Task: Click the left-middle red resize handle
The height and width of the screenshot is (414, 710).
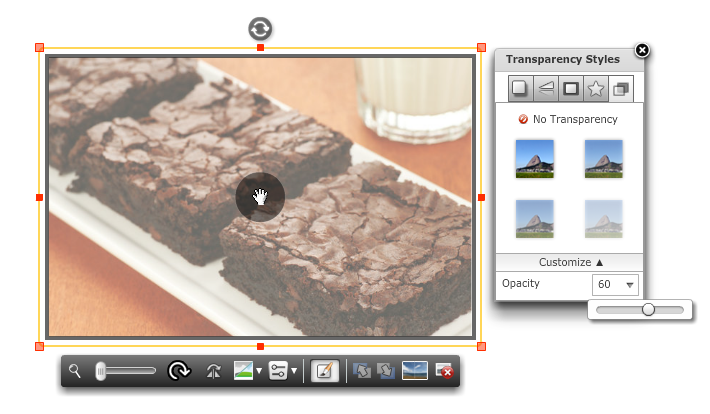Action: [x=39, y=197]
